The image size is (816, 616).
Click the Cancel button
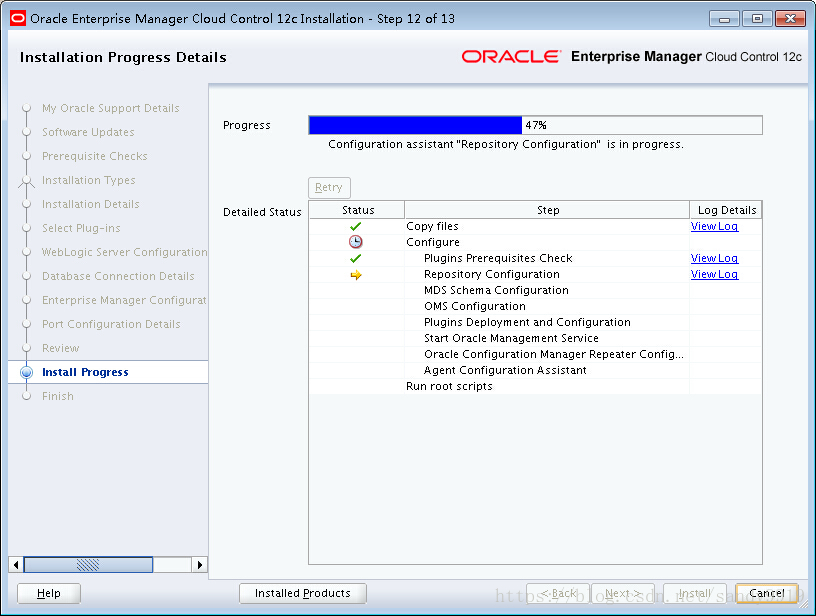pos(767,593)
